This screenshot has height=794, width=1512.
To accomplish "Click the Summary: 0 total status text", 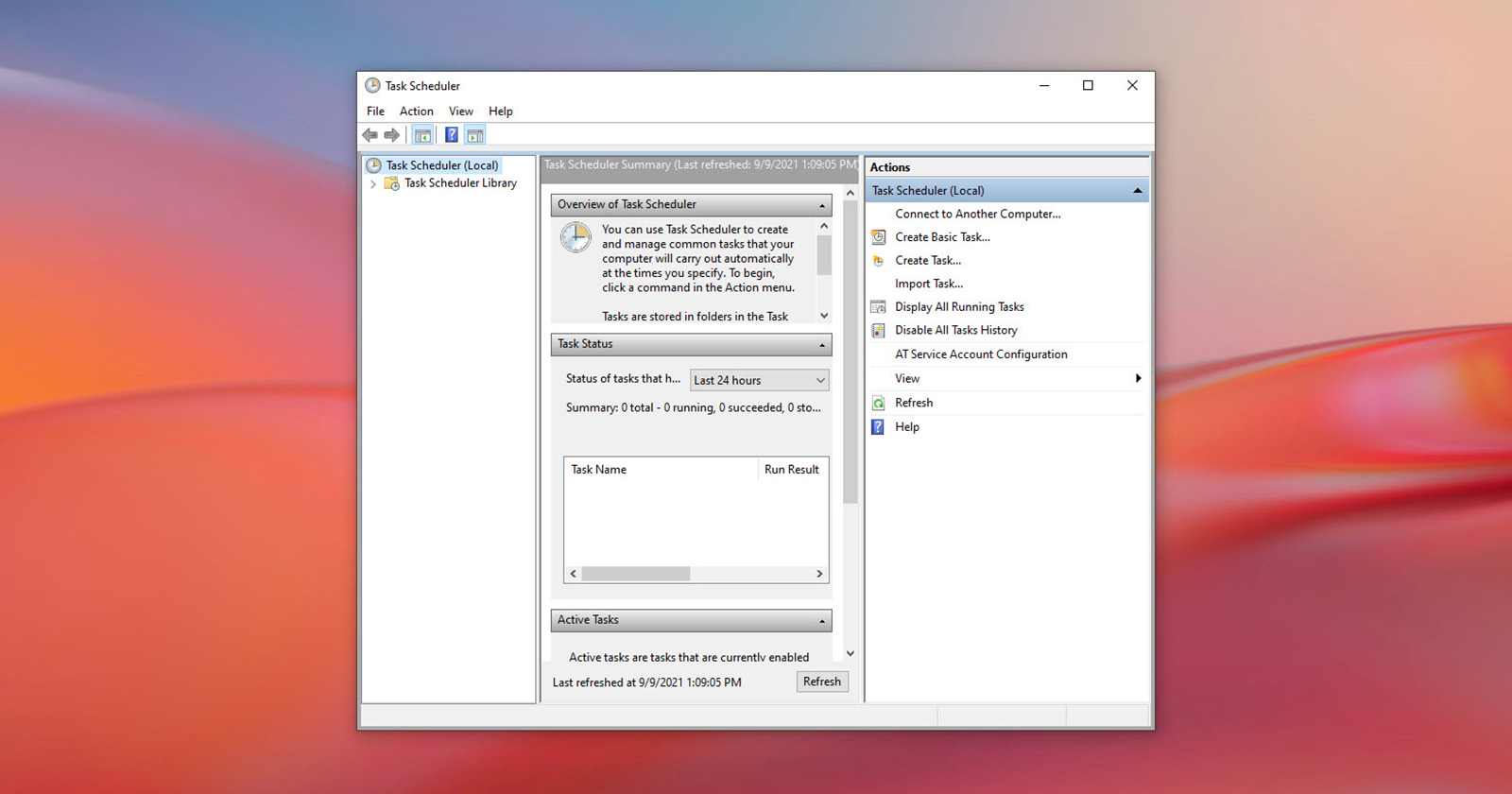I will 694,408.
